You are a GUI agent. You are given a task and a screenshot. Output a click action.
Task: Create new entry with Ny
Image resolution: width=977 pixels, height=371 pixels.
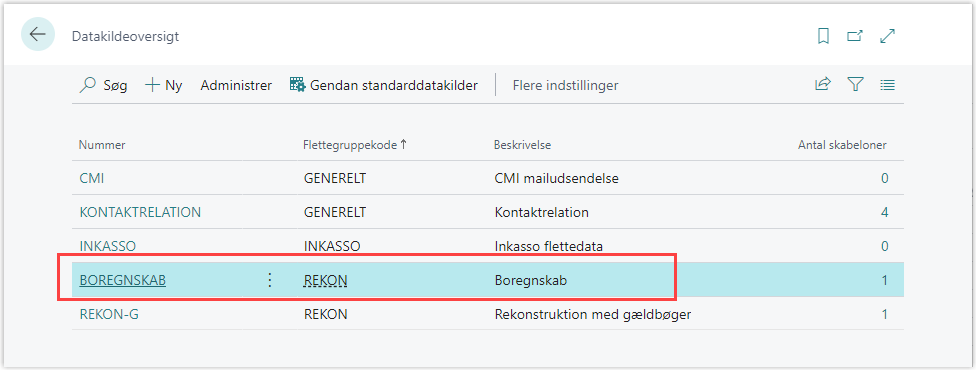click(163, 85)
